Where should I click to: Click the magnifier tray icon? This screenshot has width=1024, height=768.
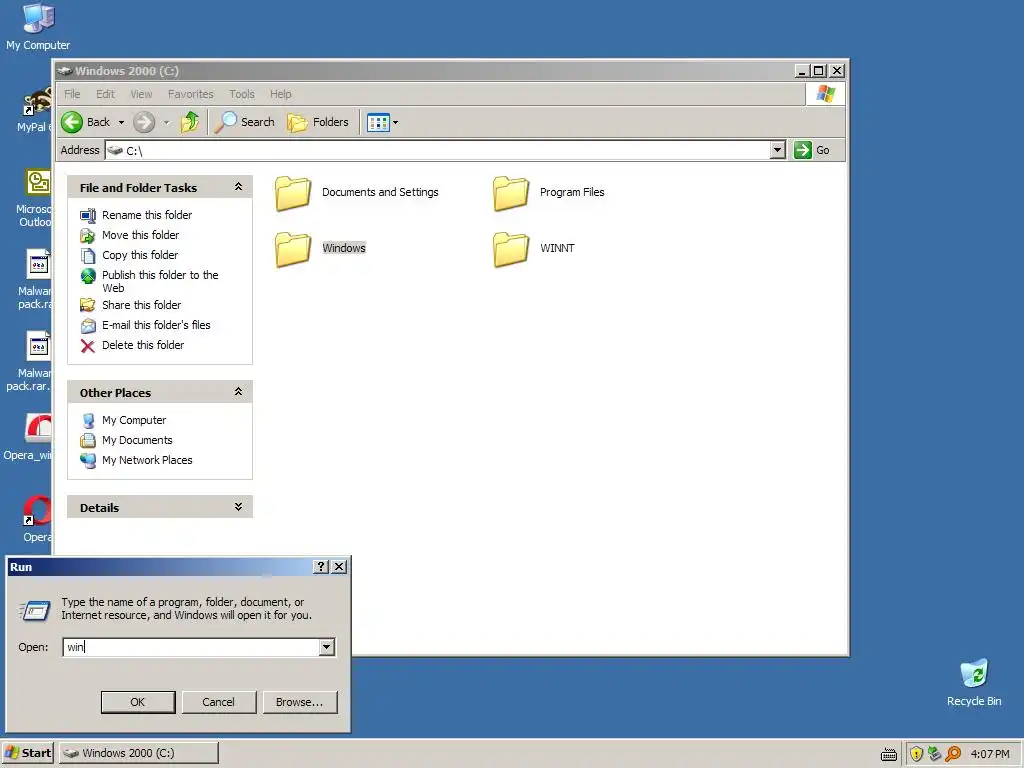[953, 754]
